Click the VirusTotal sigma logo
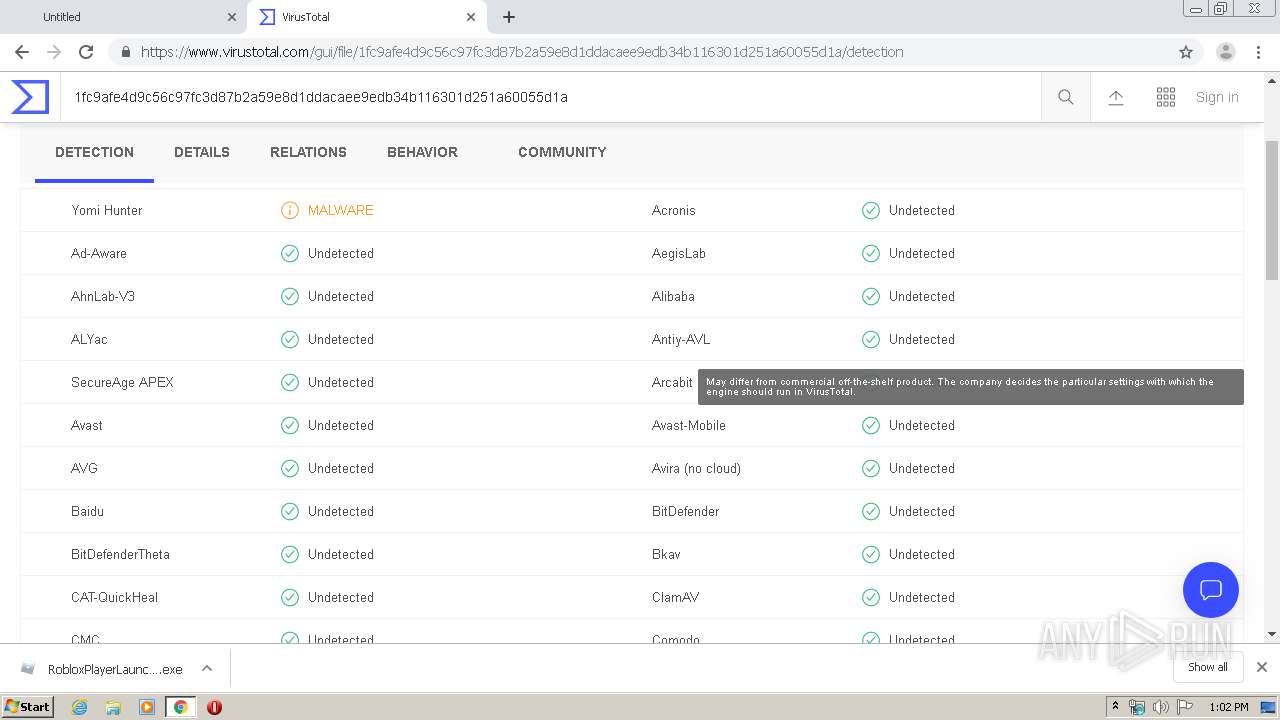The height and width of the screenshot is (720, 1280). (x=30, y=97)
